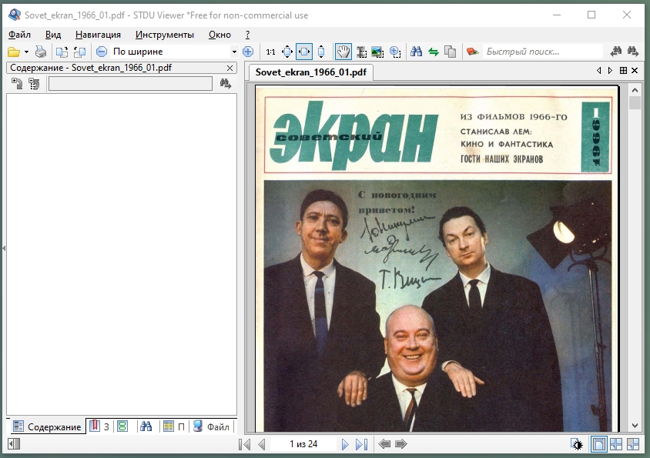The image size is (650, 458).
Task: Go to the last page
Action: 361,444
